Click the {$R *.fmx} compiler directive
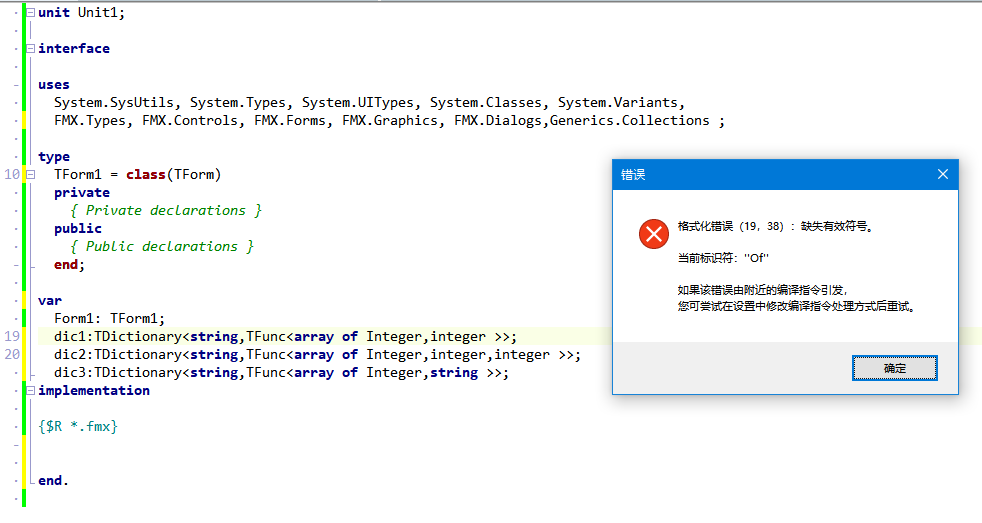The width and height of the screenshot is (982, 523). 78,427
